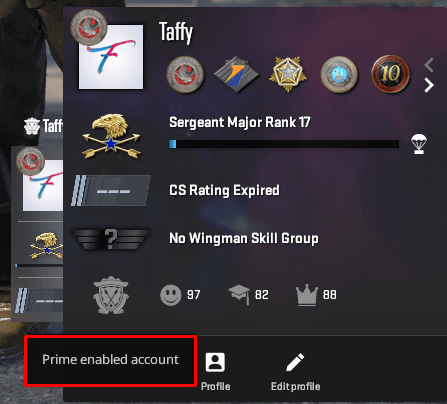This screenshot has width=447, height=404.
Task: Click the orange and blue tournament pin
Action: pos(236,74)
